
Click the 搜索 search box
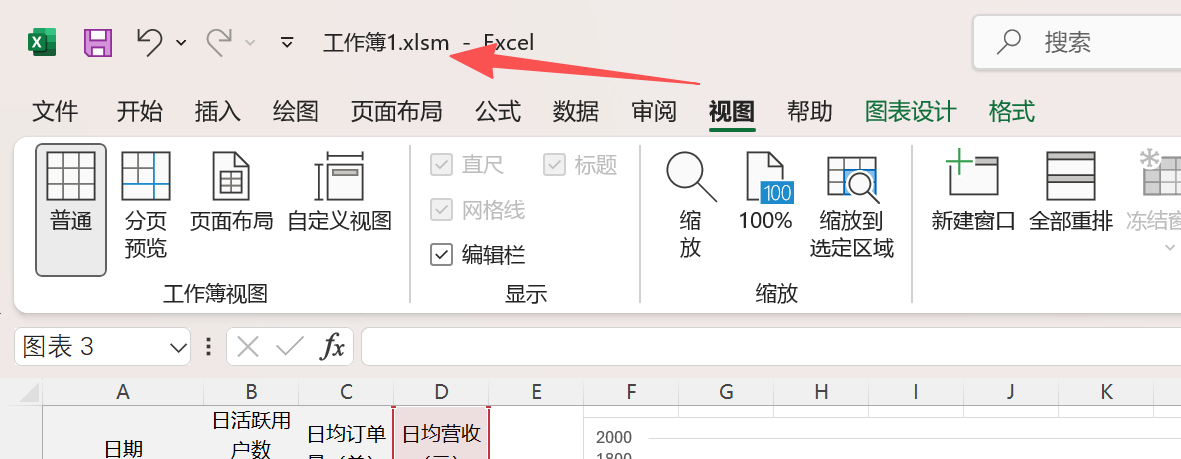(1077, 41)
